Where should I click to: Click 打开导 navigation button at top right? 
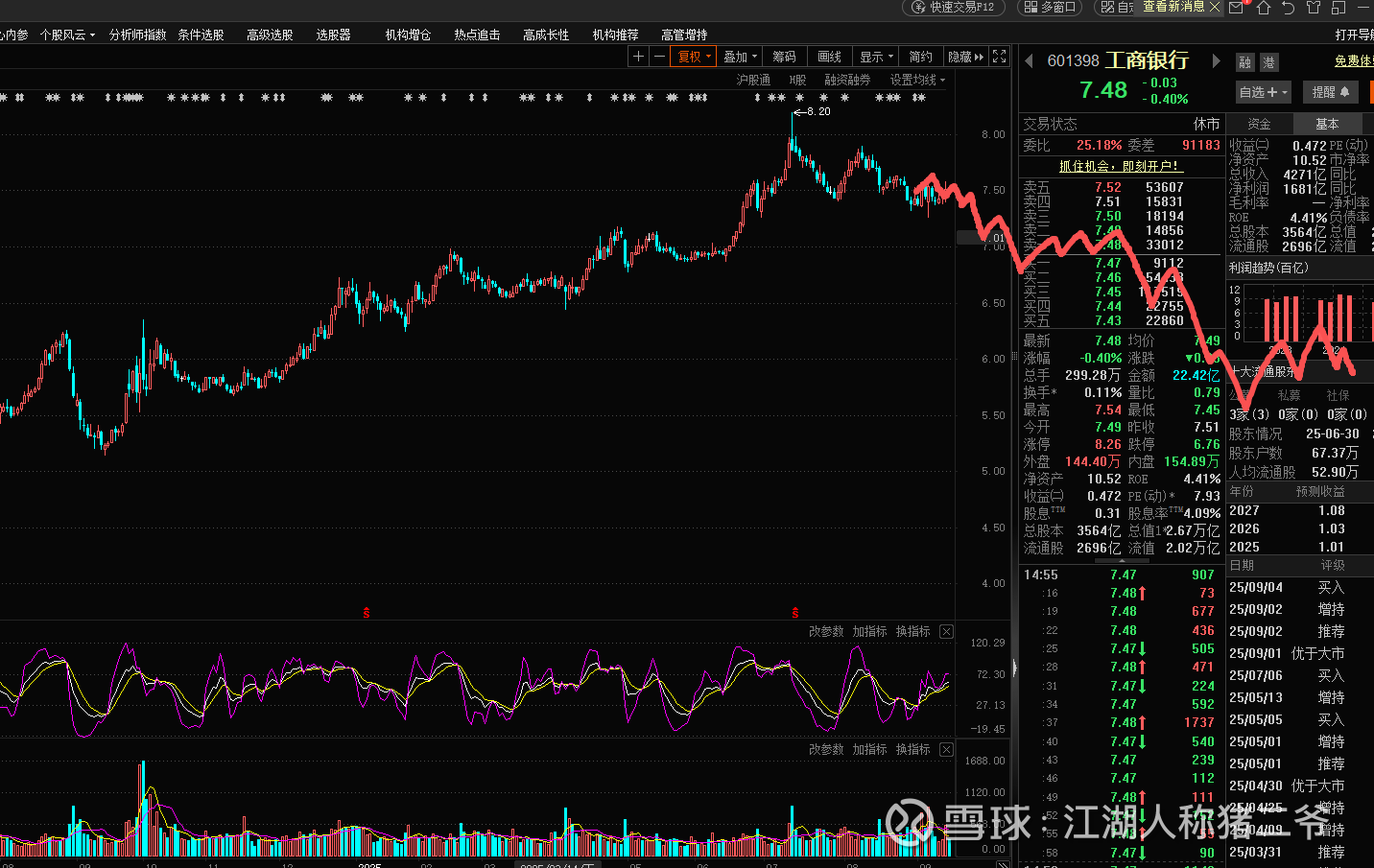(x=1354, y=35)
